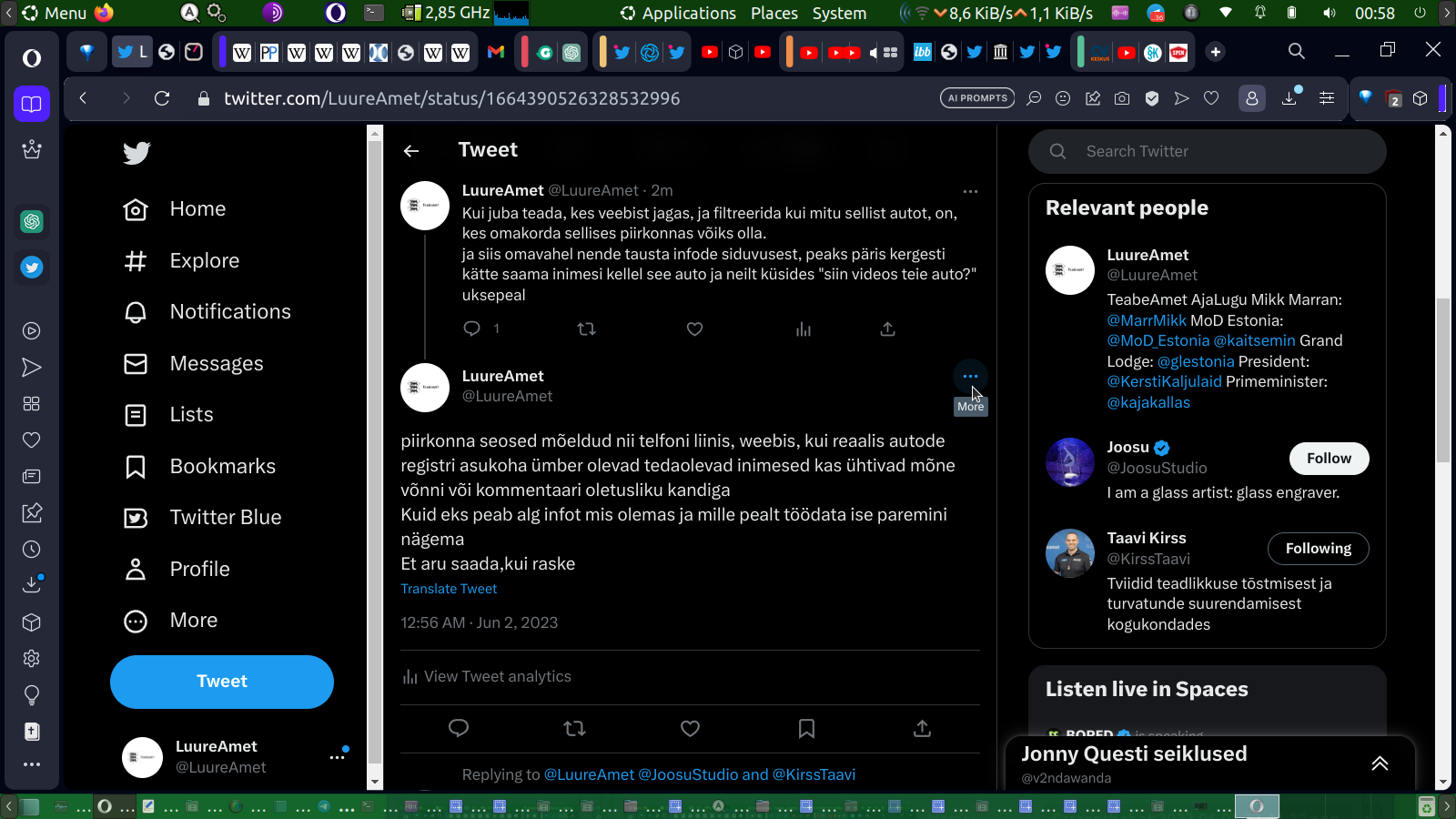Click the page vertical scrollbar
1456x819 pixels.
click(x=1442, y=380)
